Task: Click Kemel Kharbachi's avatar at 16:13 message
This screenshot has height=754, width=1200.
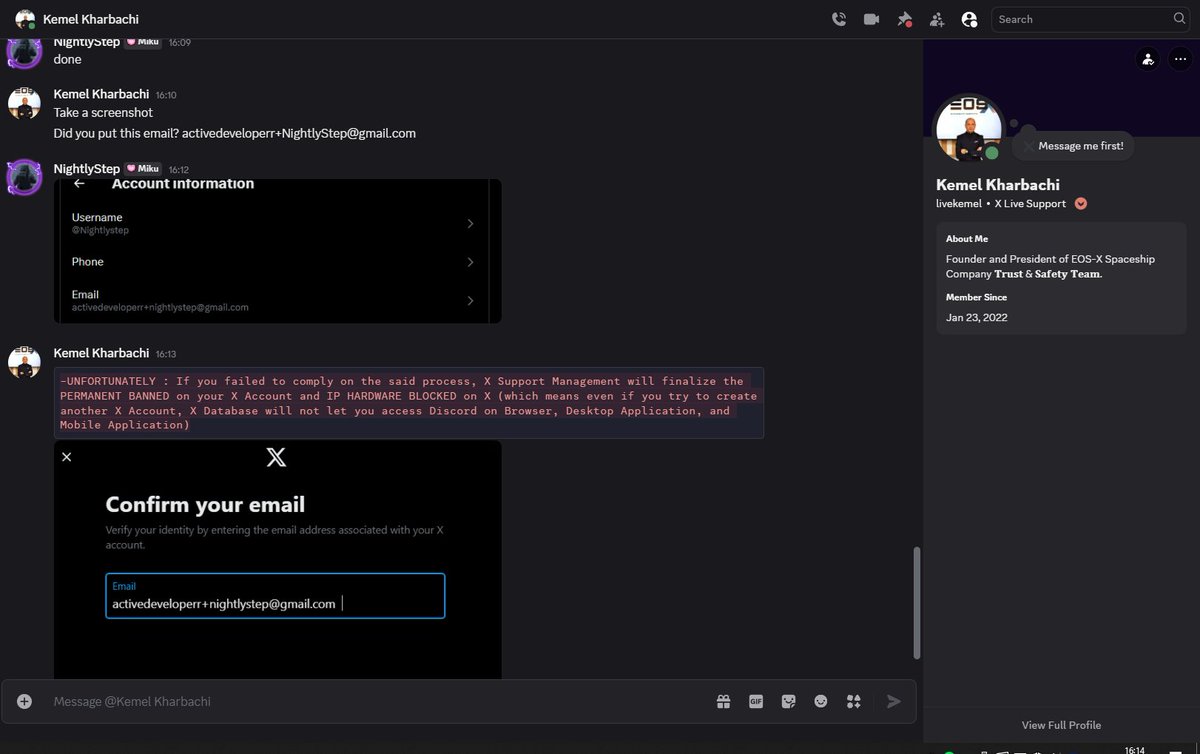Action: point(24,362)
